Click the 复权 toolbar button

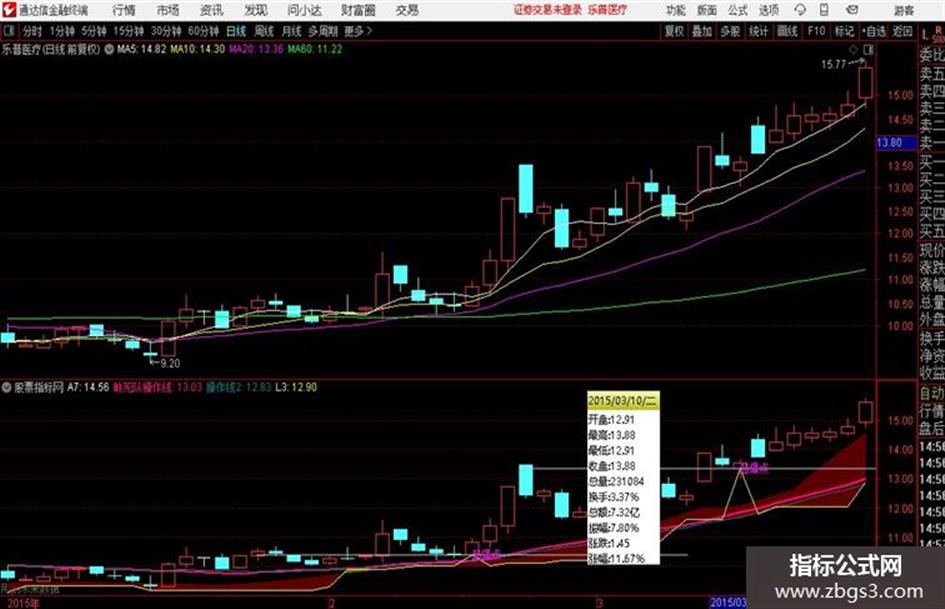pyautogui.click(x=674, y=31)
